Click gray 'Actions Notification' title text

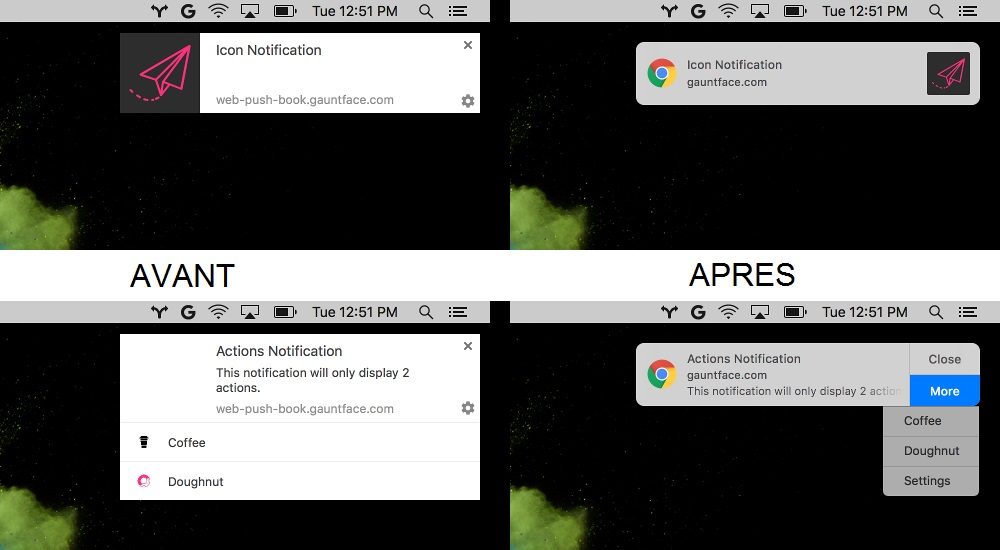(744, 359)
